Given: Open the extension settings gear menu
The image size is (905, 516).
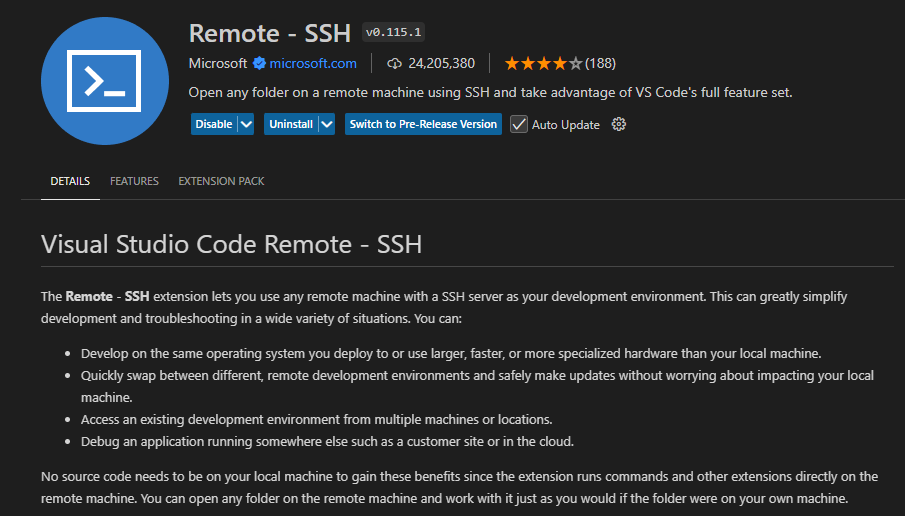Looking at the screenshot, I should tap(618, 124).
